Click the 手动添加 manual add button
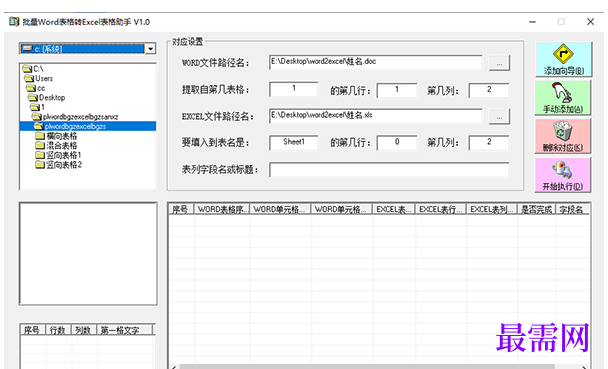 563,98
